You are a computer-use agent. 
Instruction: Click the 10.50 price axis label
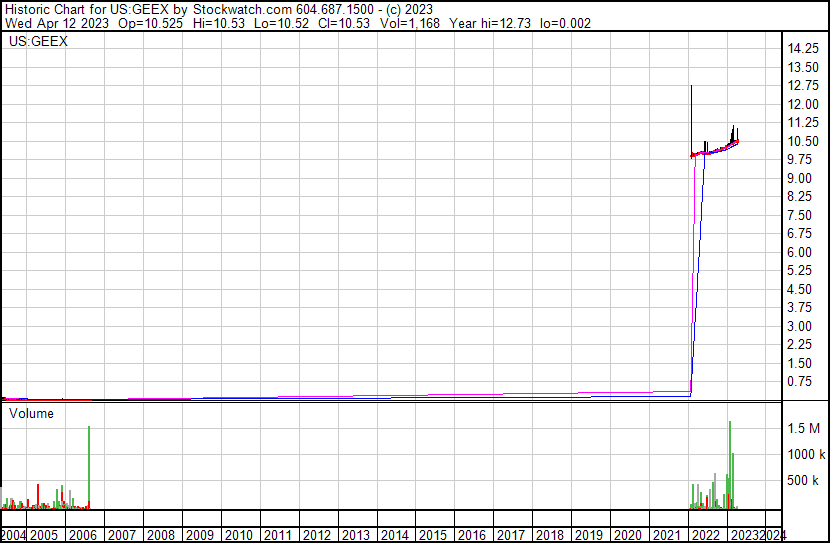(803, 141)
